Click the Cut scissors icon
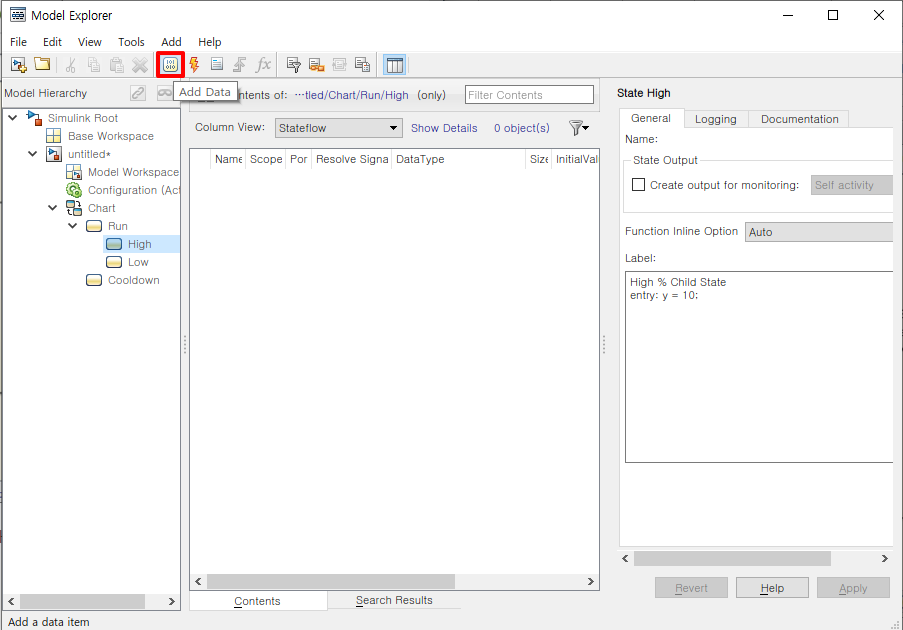This screenshot has height=630, width=903. click(x=71, y=64)
